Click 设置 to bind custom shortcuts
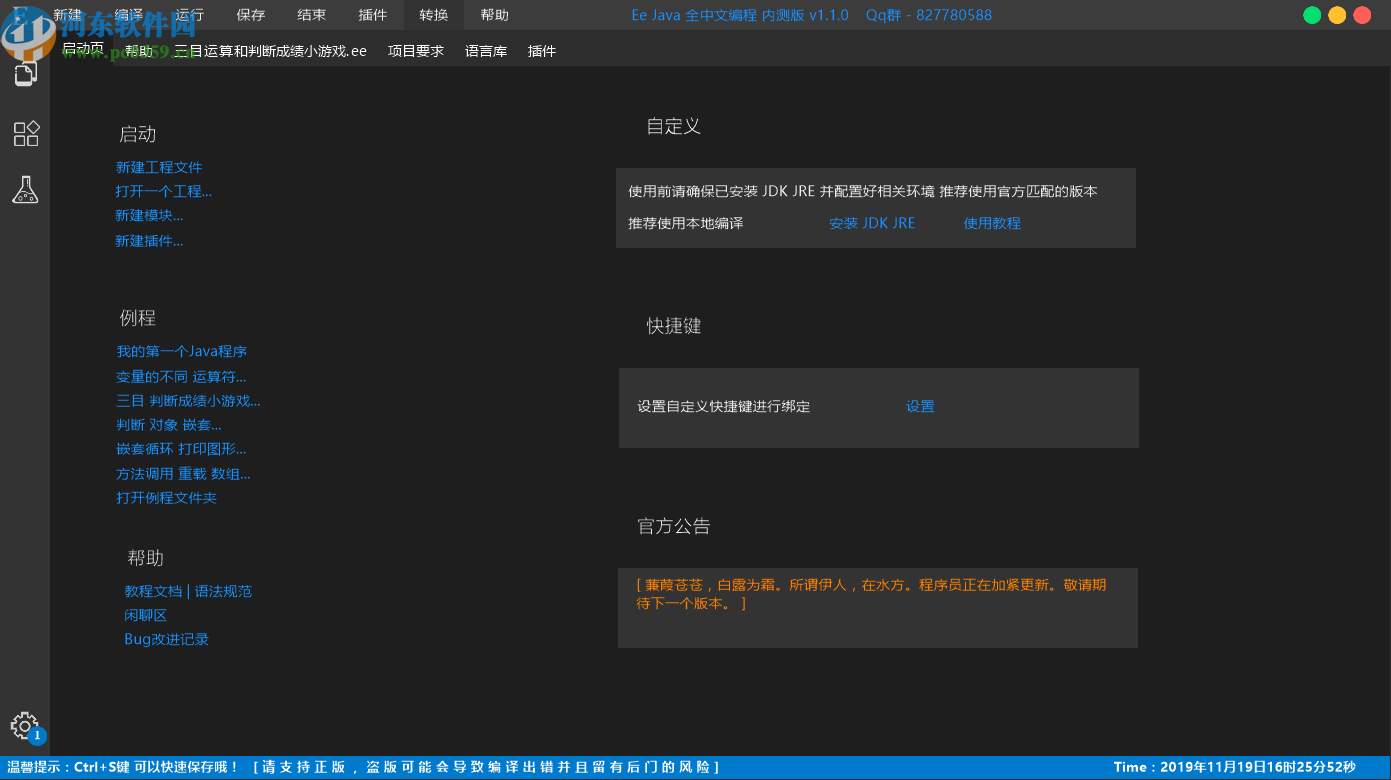 (x=919, y=406)
